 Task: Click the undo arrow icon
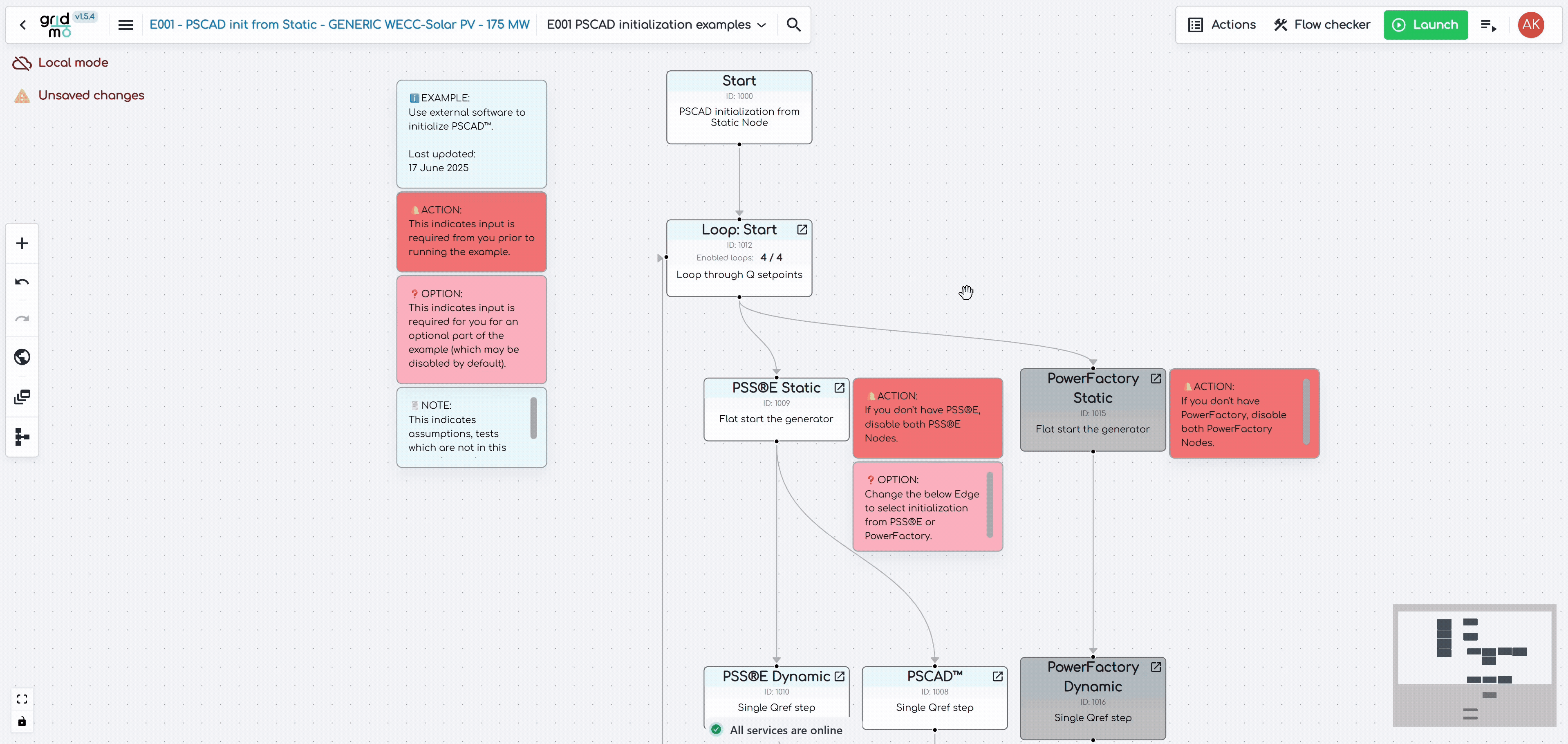click(x=22, y=282)
